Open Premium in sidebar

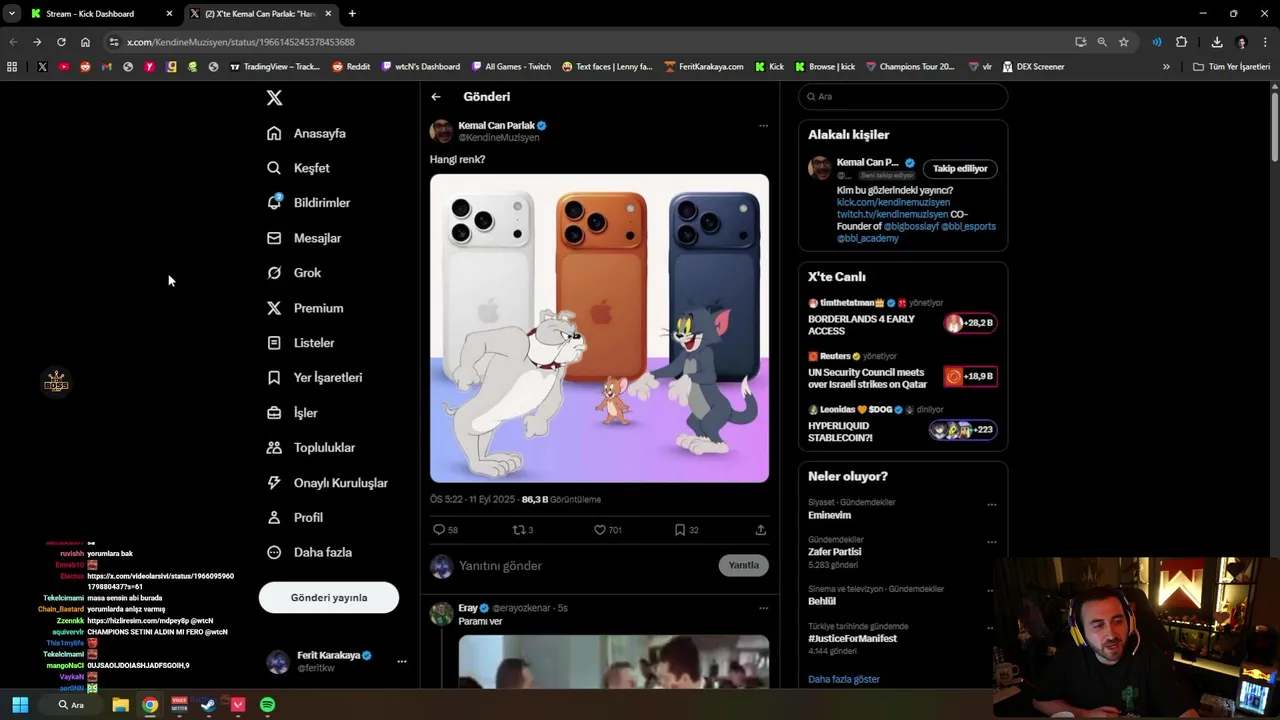pyautogui.click(x=305, y=308)
